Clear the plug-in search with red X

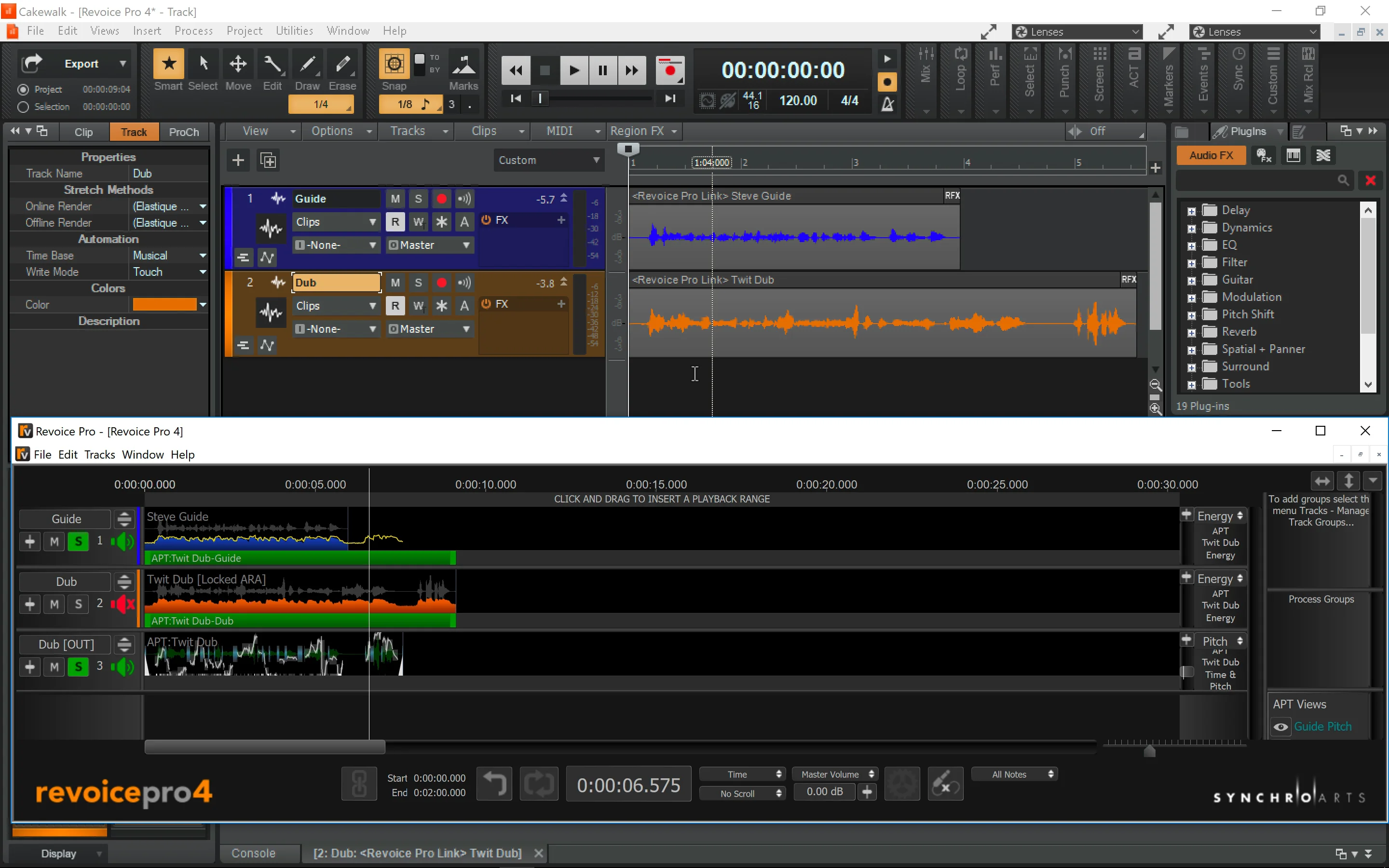point(1370,180)
